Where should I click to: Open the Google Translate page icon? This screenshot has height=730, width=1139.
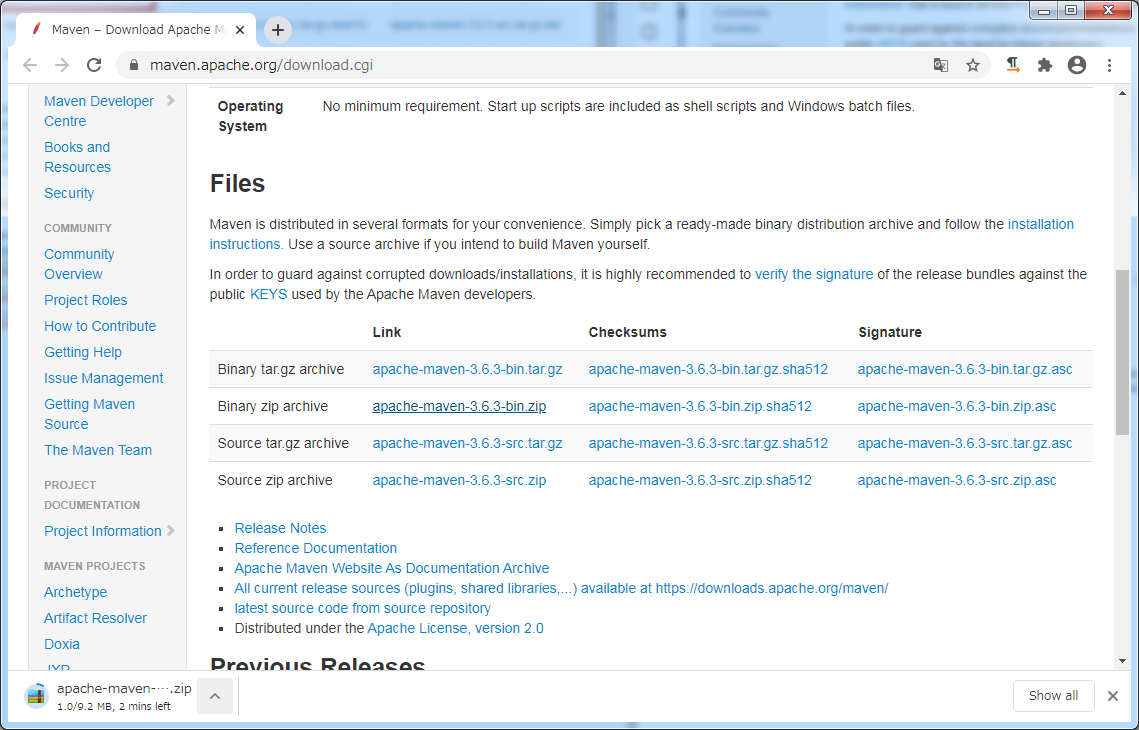[x=941, y=65]
